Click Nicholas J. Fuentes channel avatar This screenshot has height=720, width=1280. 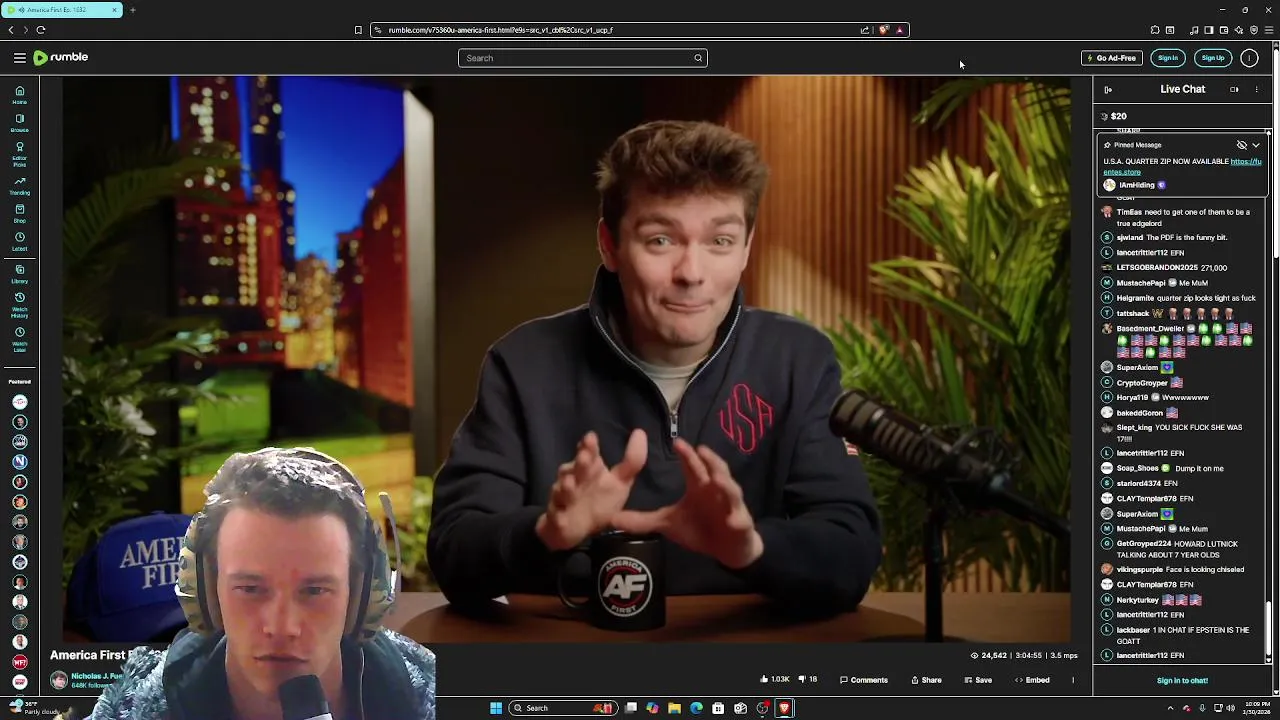point(59,680)
